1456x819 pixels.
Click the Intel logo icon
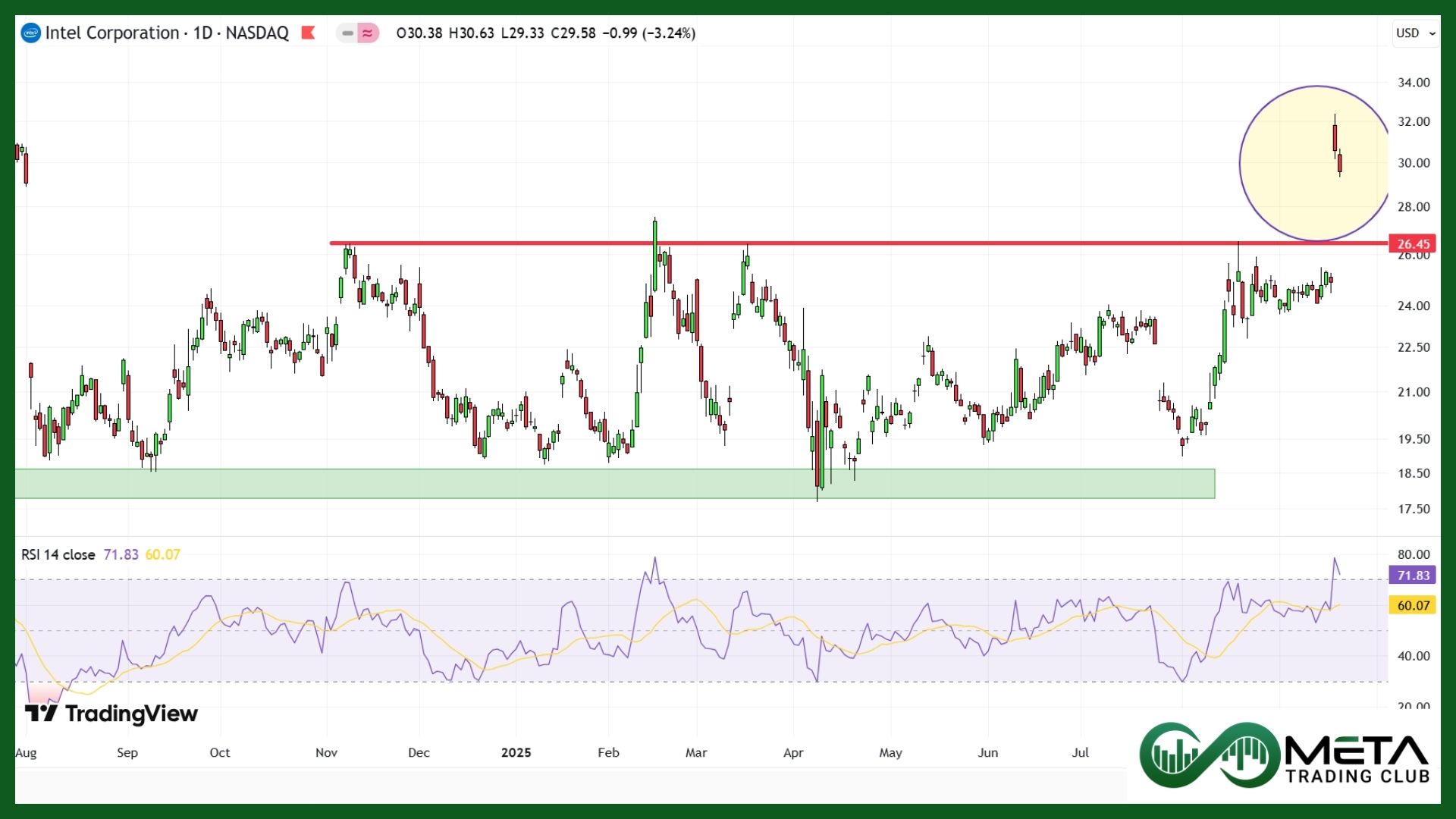pos(30,33)
